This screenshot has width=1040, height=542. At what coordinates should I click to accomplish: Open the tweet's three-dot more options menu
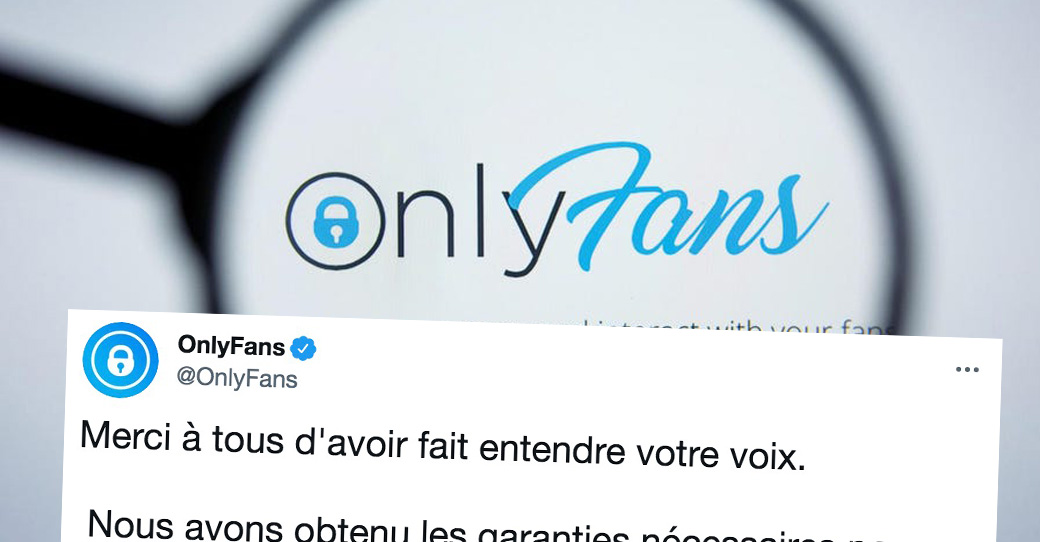click(967, 370)
